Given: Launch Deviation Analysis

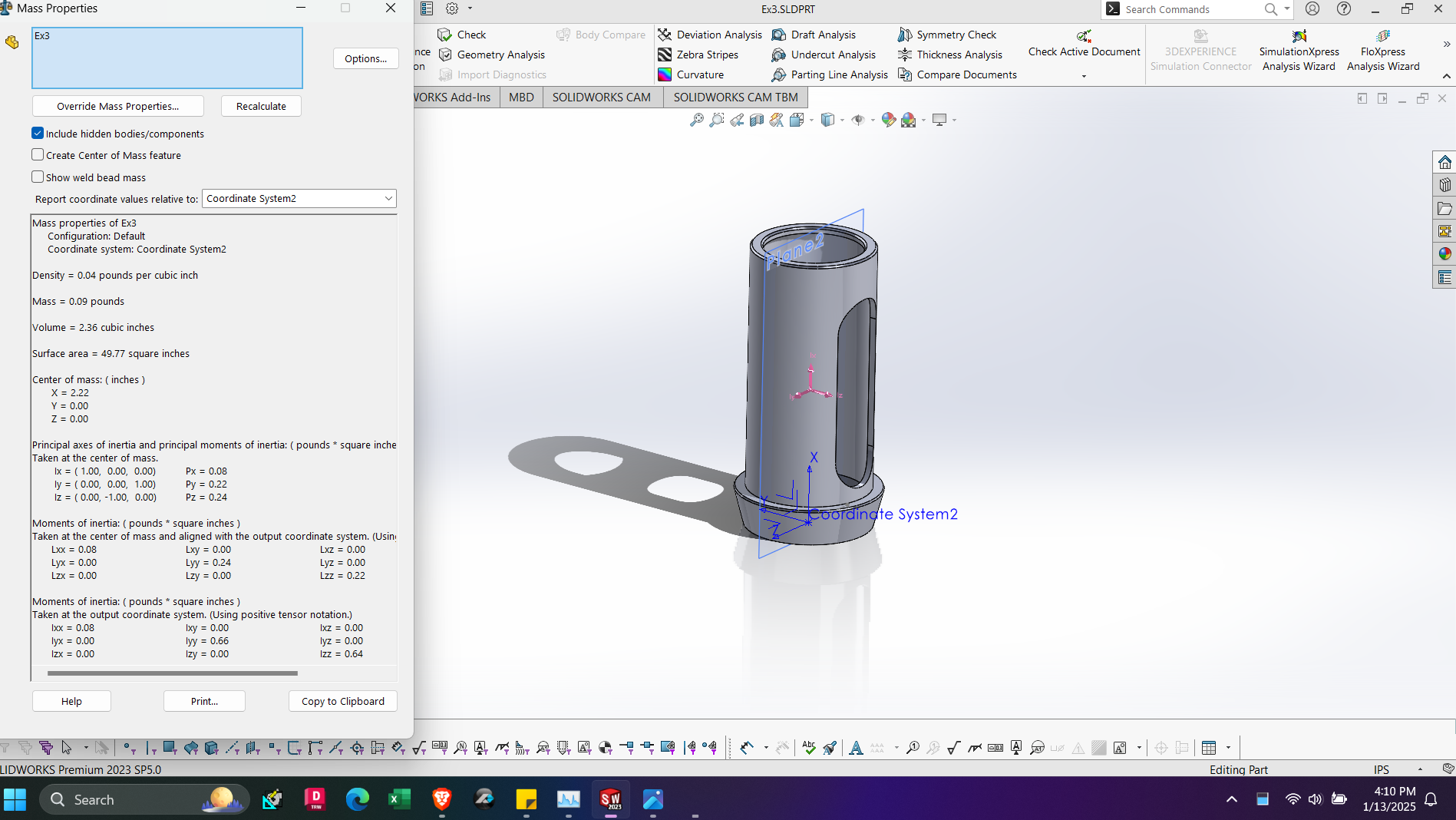Looking at the screenshot, I should click(710, 35).
